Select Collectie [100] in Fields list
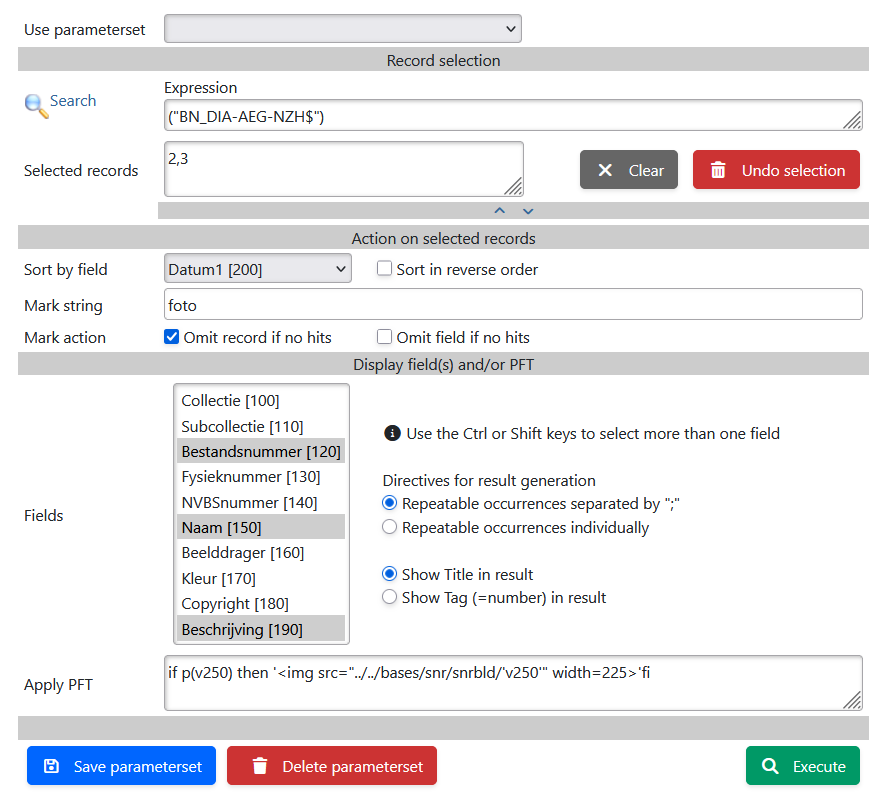Viewport: 890px width, 798px height. [x=230, y=401]
